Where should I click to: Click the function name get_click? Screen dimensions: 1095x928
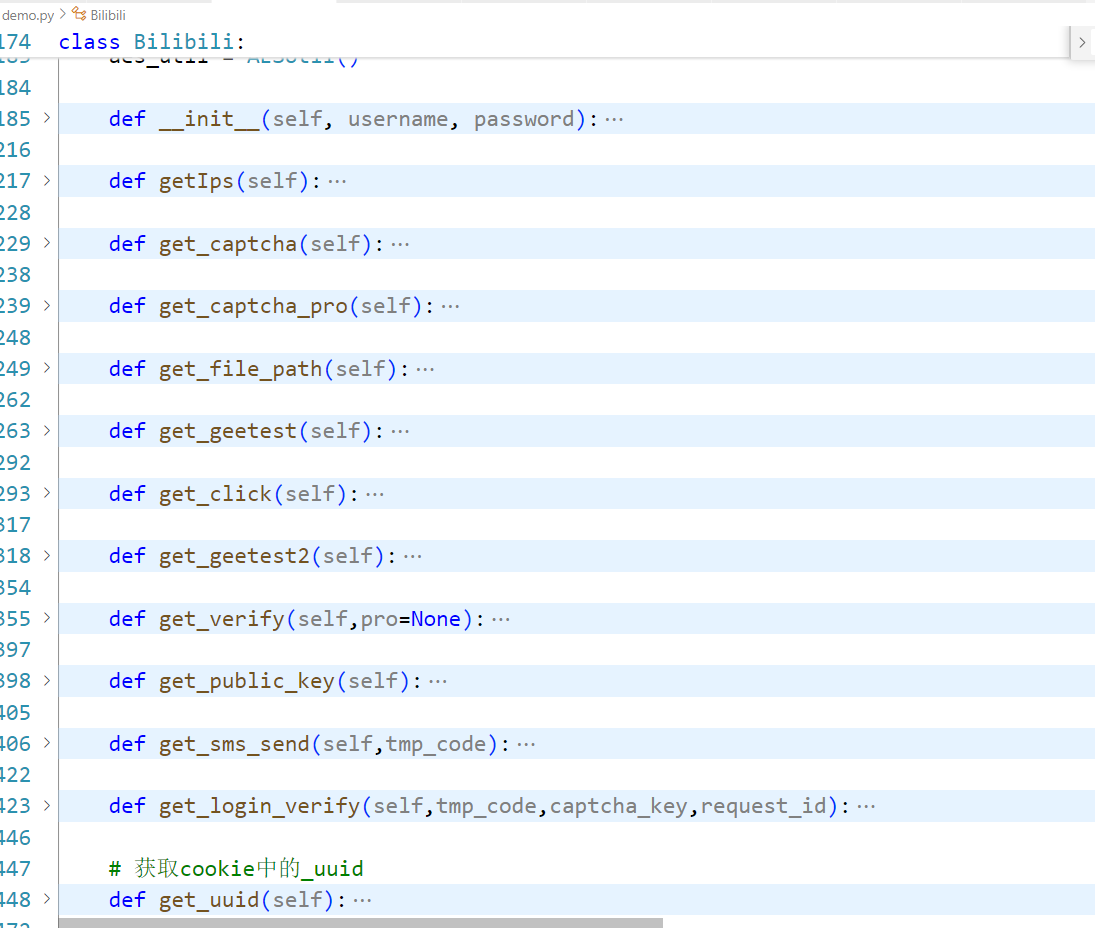[x=215, y=494]
